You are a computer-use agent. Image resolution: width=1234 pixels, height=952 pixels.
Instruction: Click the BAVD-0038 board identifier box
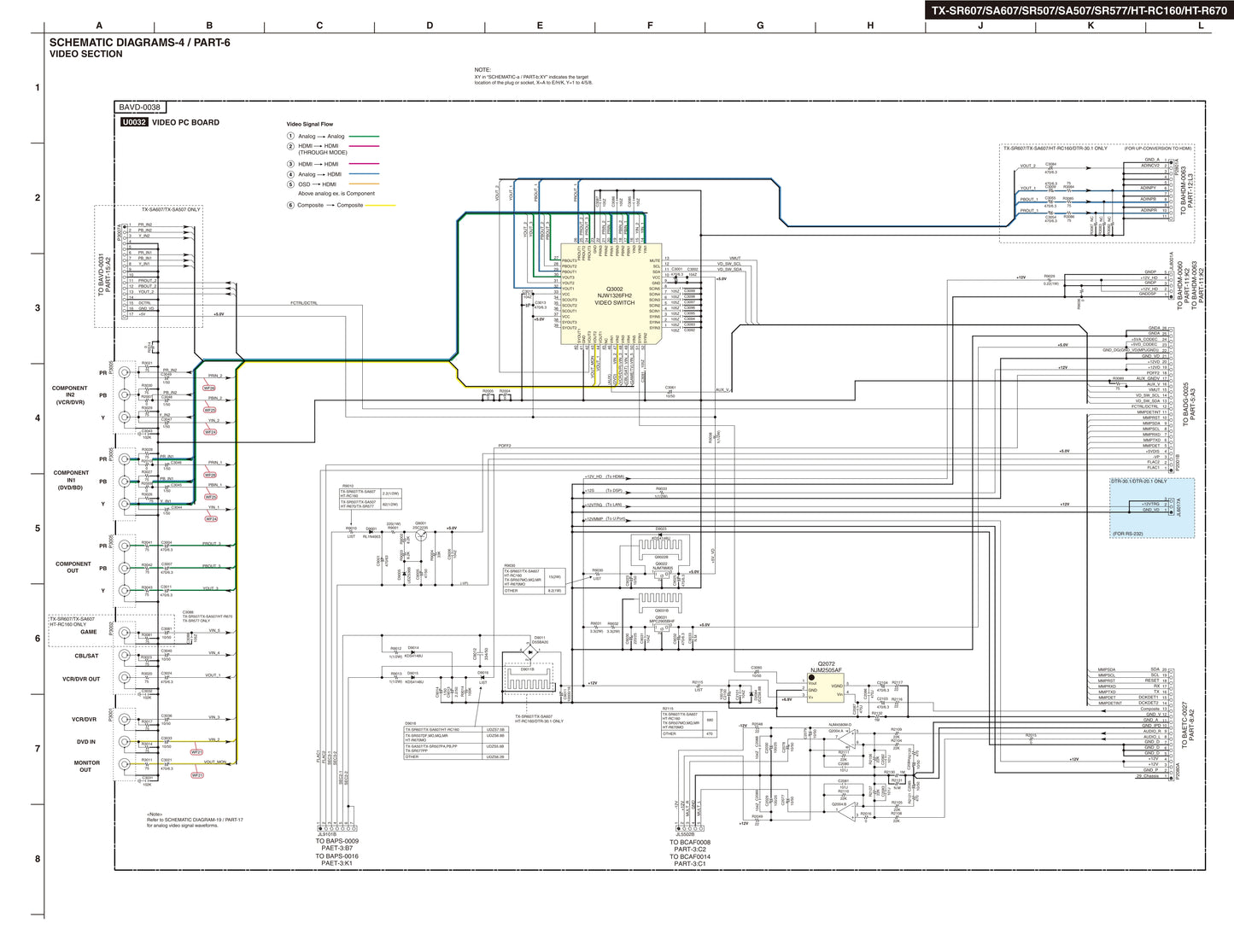coord(141,108)
